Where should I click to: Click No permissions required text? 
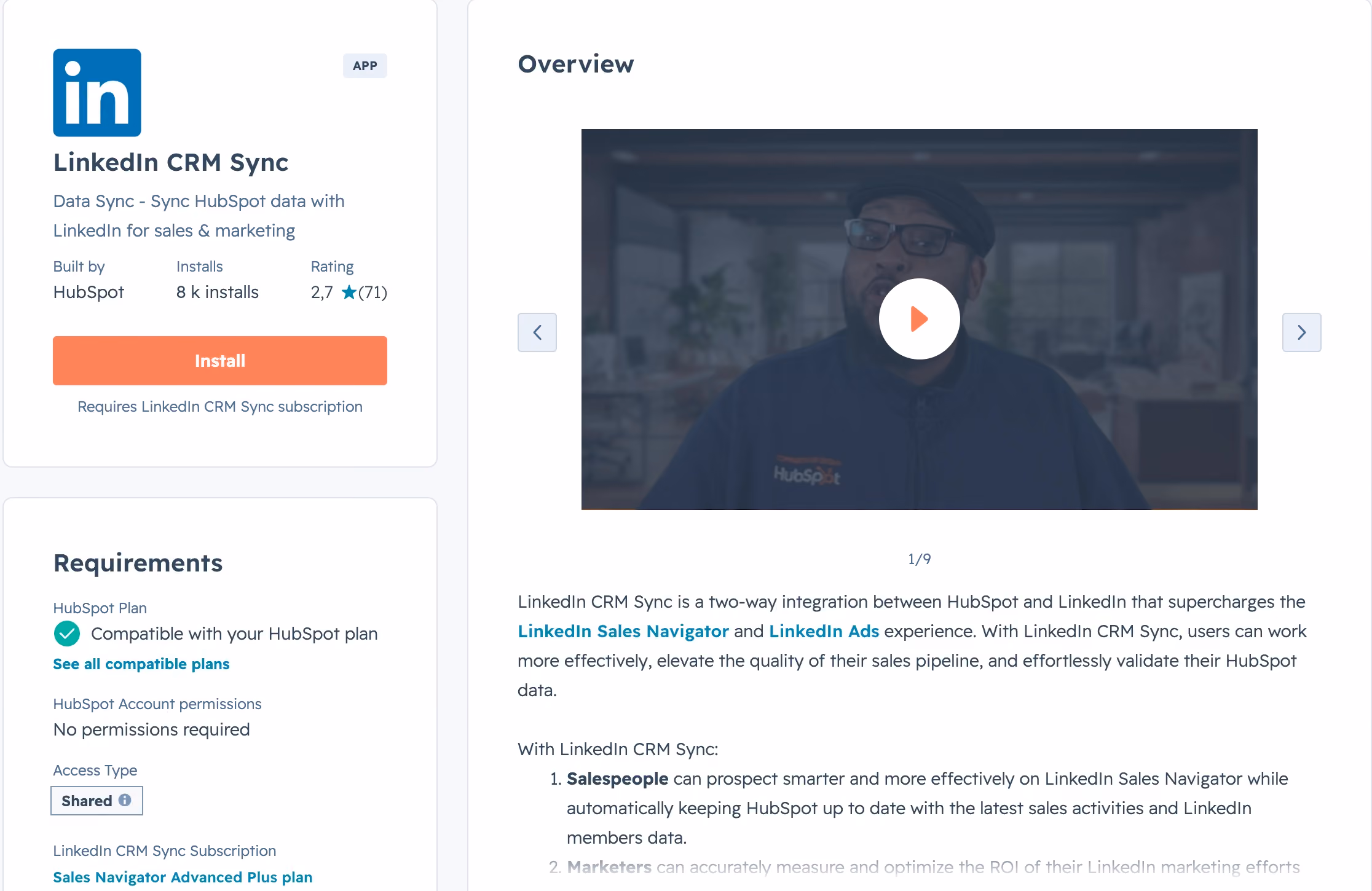pos(152,730)
